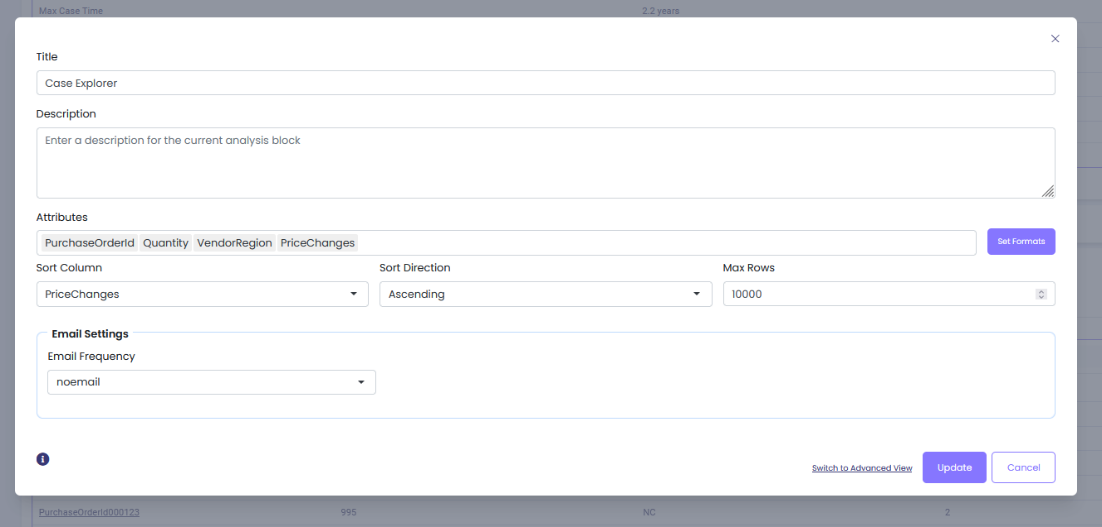Click the Update button
Viewport: 1102px width, 527px height.
954,468
